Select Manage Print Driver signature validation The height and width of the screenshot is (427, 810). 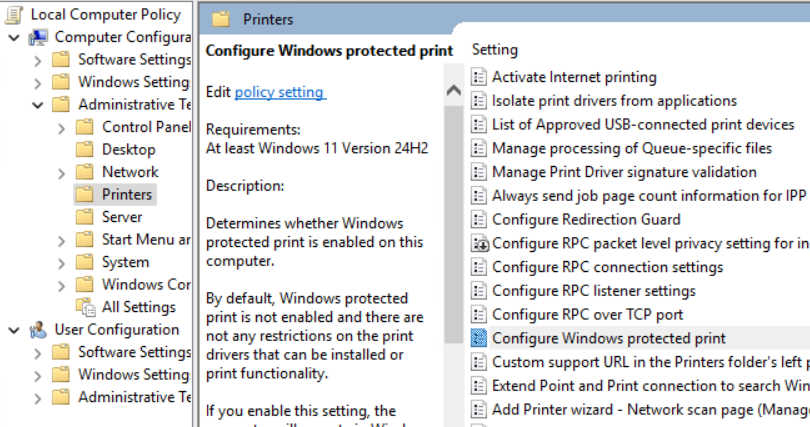point(624,172)
